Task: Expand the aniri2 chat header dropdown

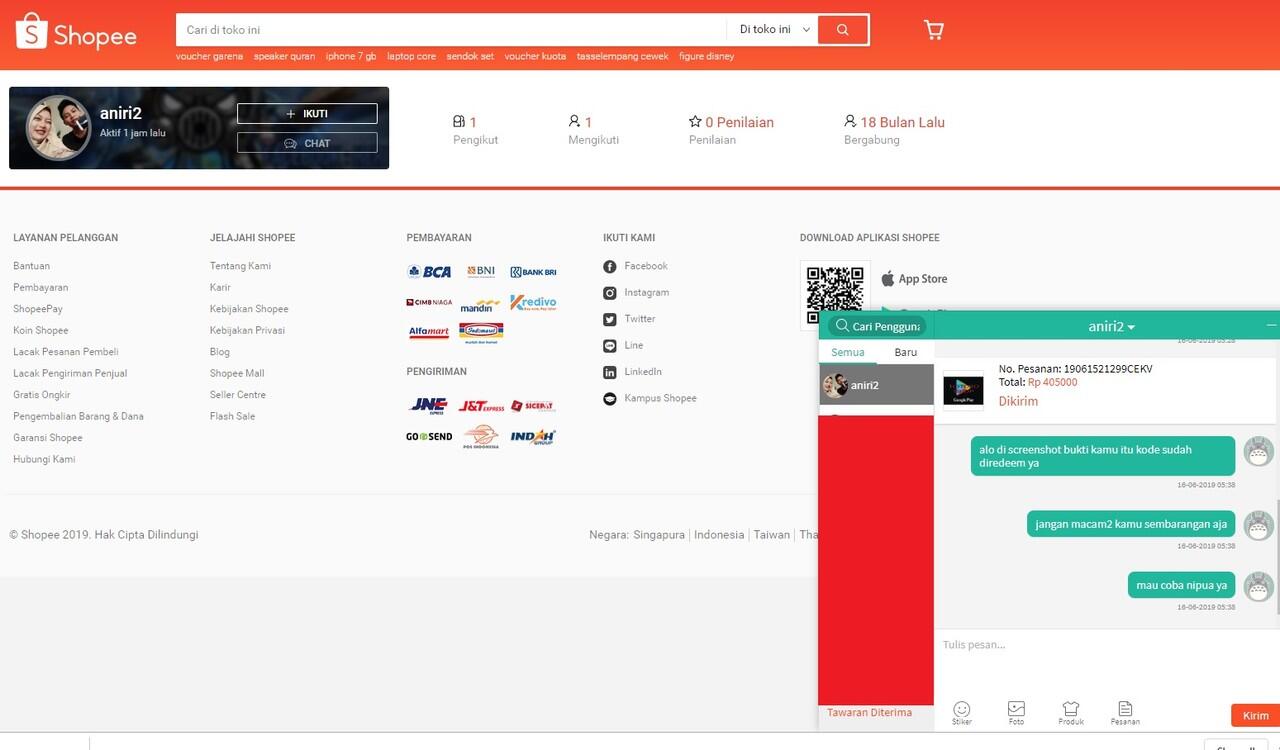Action: click(1111, 327)
